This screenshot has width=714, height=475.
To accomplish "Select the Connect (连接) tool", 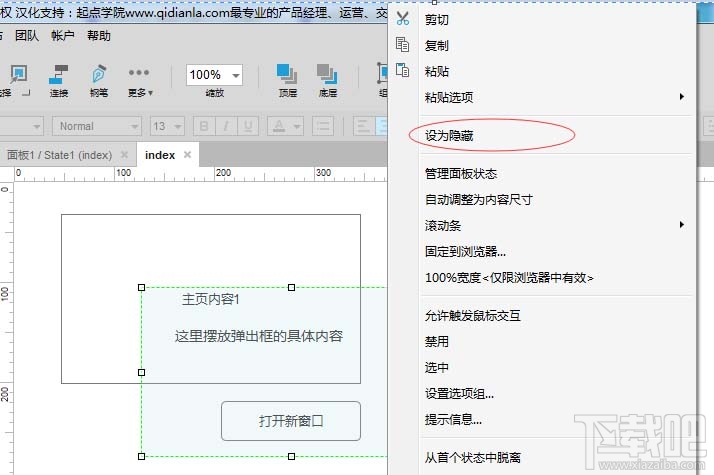I will (59, 81).
